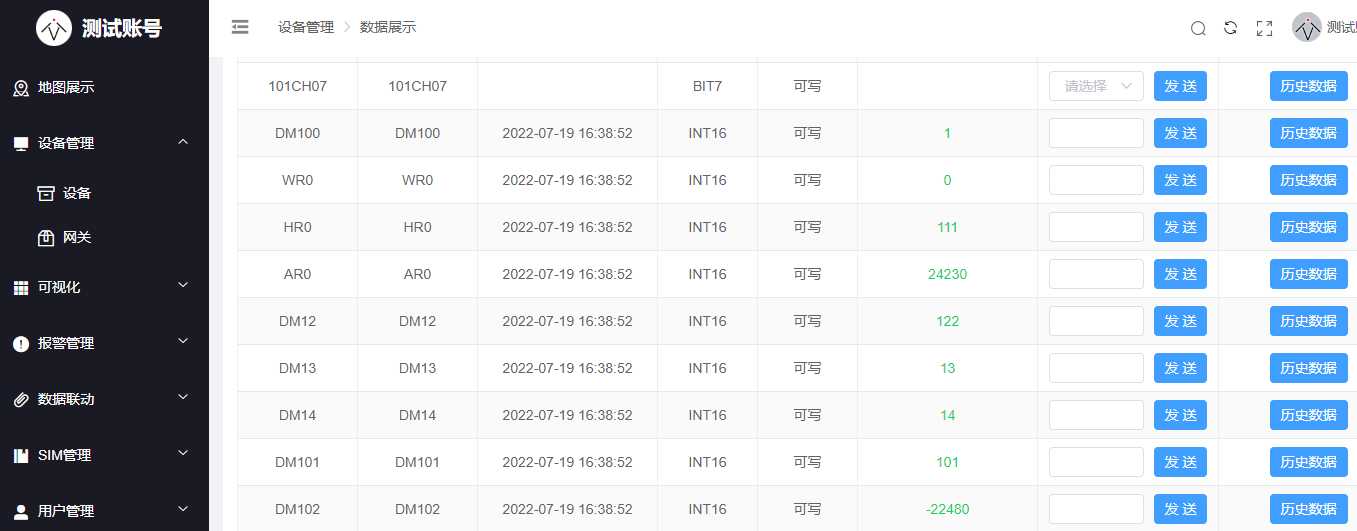Open the 设备 submenu item

(76, 193)
